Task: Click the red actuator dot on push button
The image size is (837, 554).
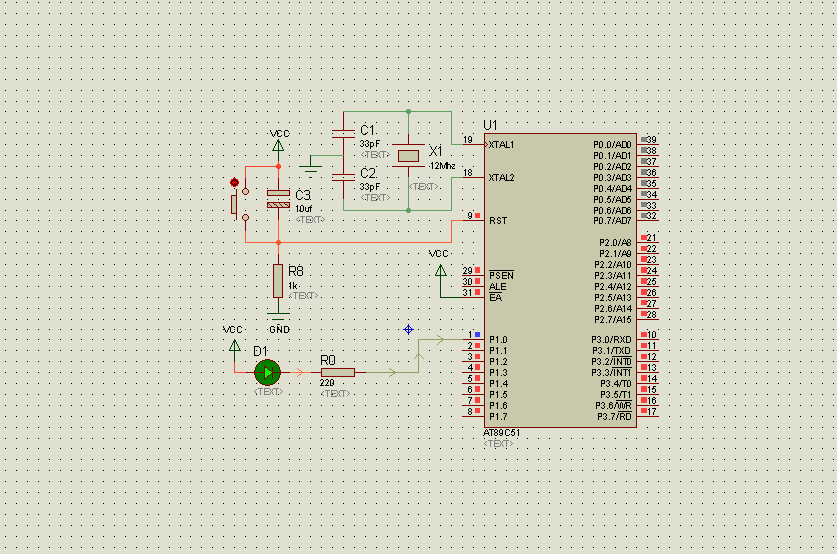Action: 234,183
